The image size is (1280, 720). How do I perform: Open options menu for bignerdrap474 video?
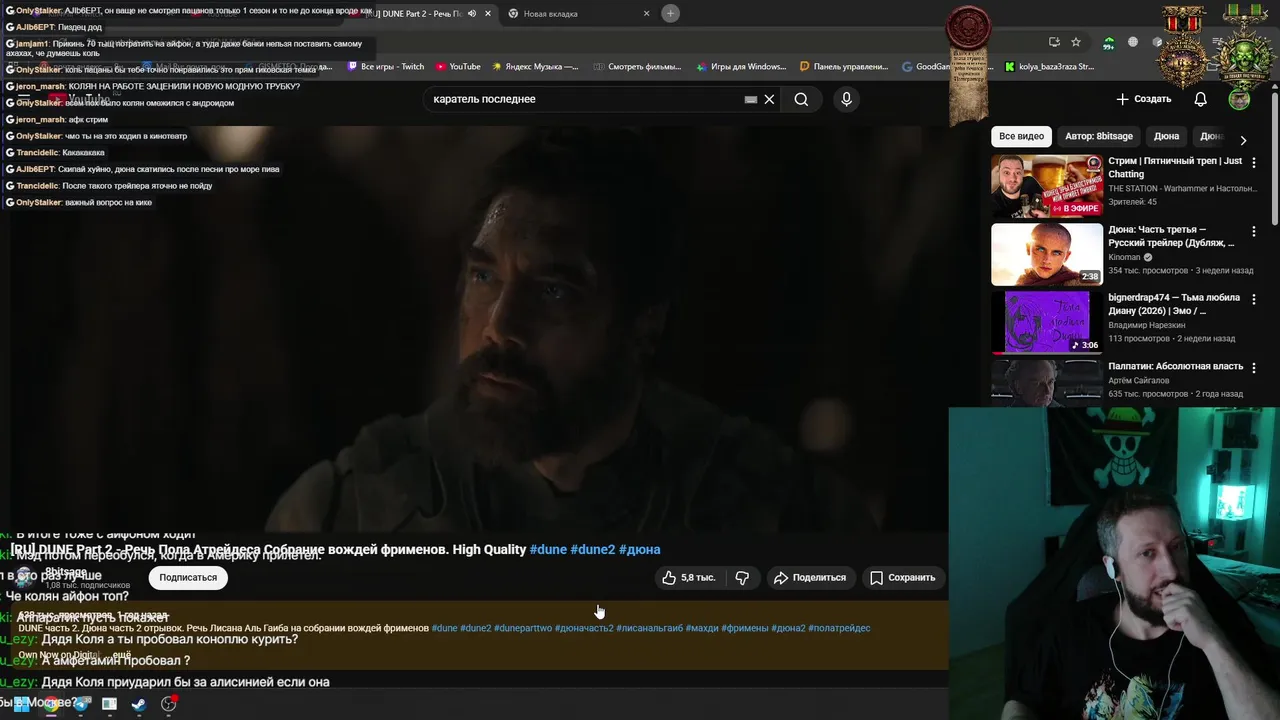coord(1254,299)
